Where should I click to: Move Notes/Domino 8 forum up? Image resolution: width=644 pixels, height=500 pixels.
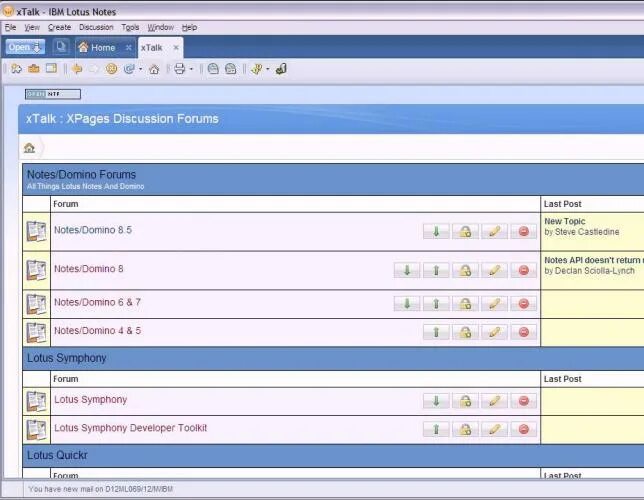pyautogui.click(x=436, y=270)
